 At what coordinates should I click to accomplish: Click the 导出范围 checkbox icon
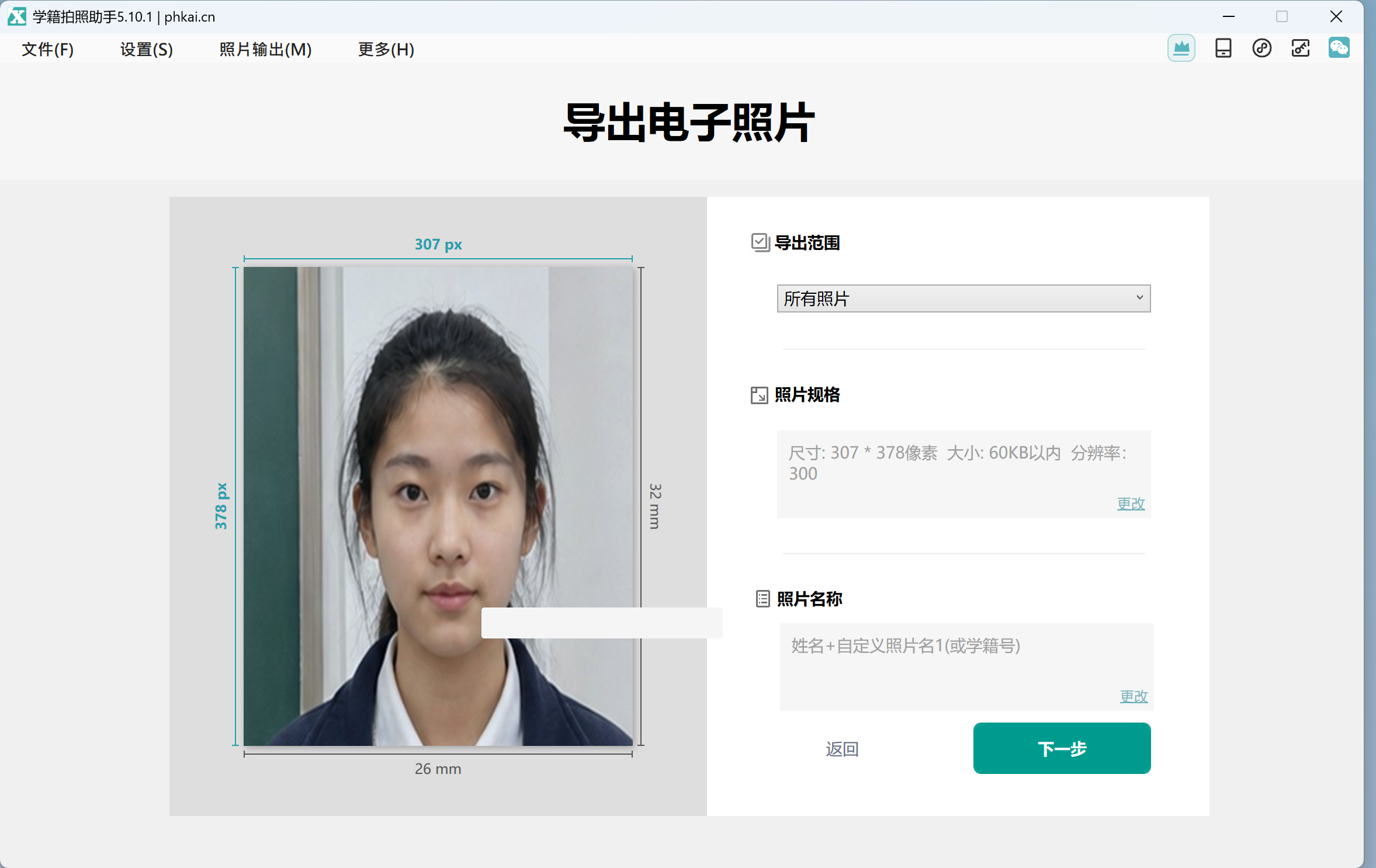760,242
